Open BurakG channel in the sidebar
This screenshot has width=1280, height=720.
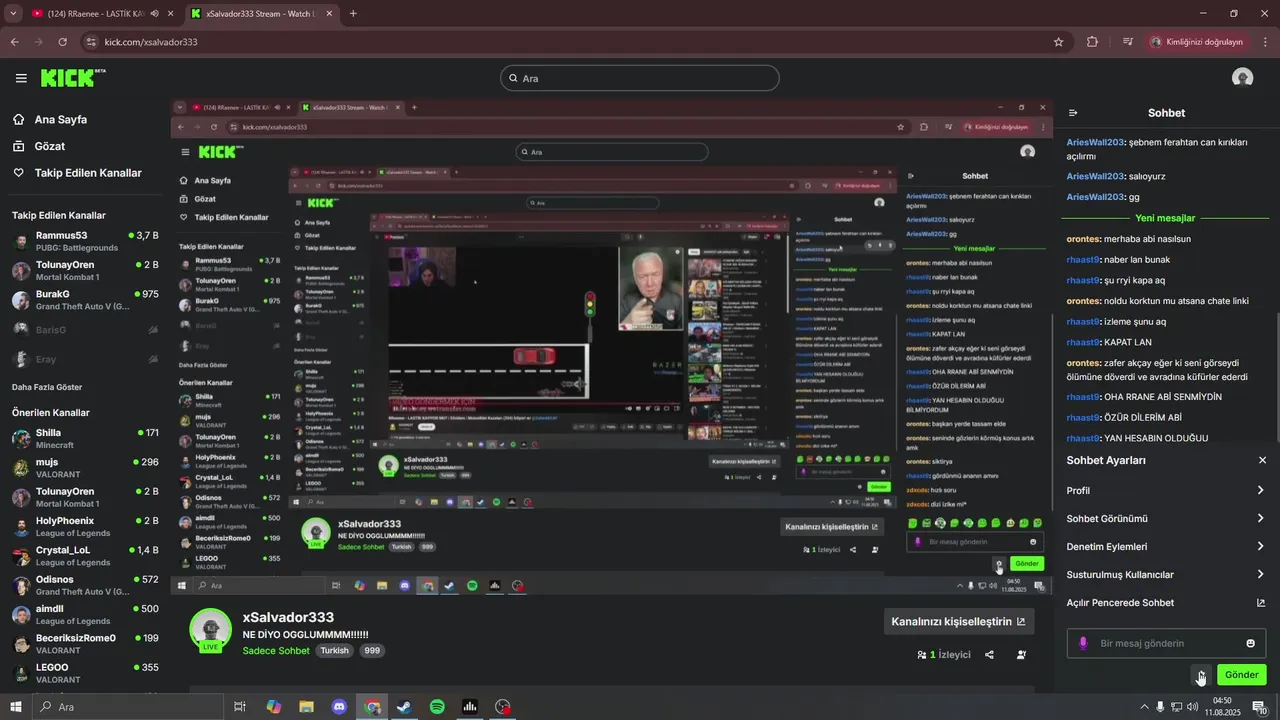85,300
